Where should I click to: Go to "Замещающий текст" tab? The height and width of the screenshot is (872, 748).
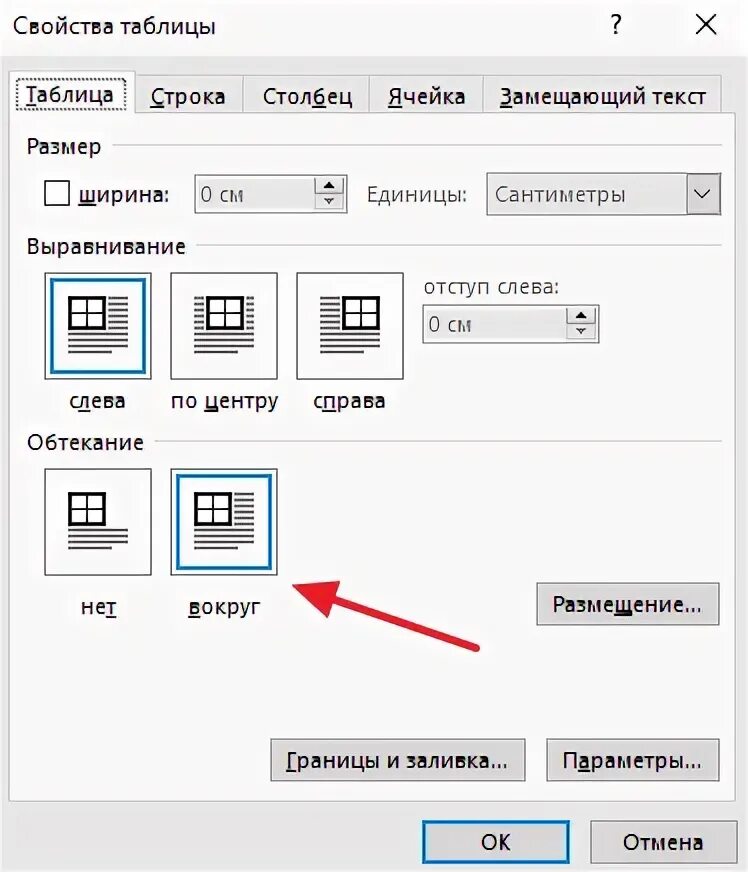(x=603, y=96)
